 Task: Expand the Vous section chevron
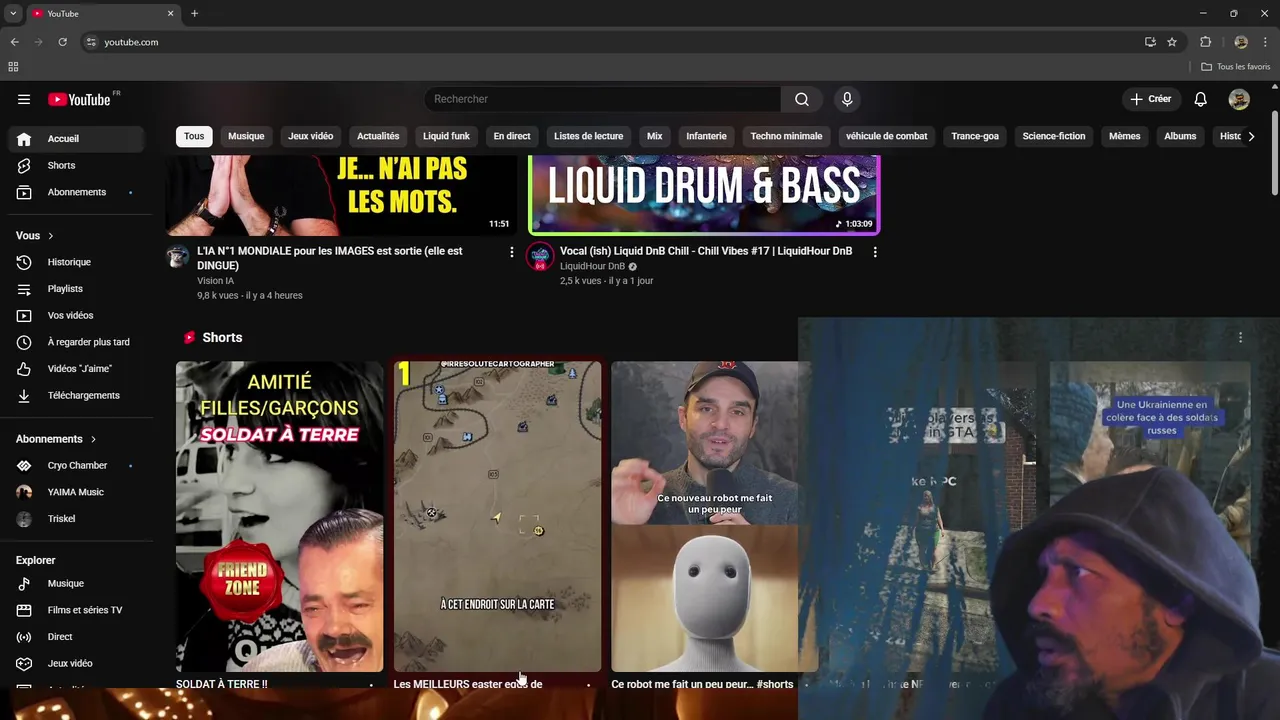(50, 236)
